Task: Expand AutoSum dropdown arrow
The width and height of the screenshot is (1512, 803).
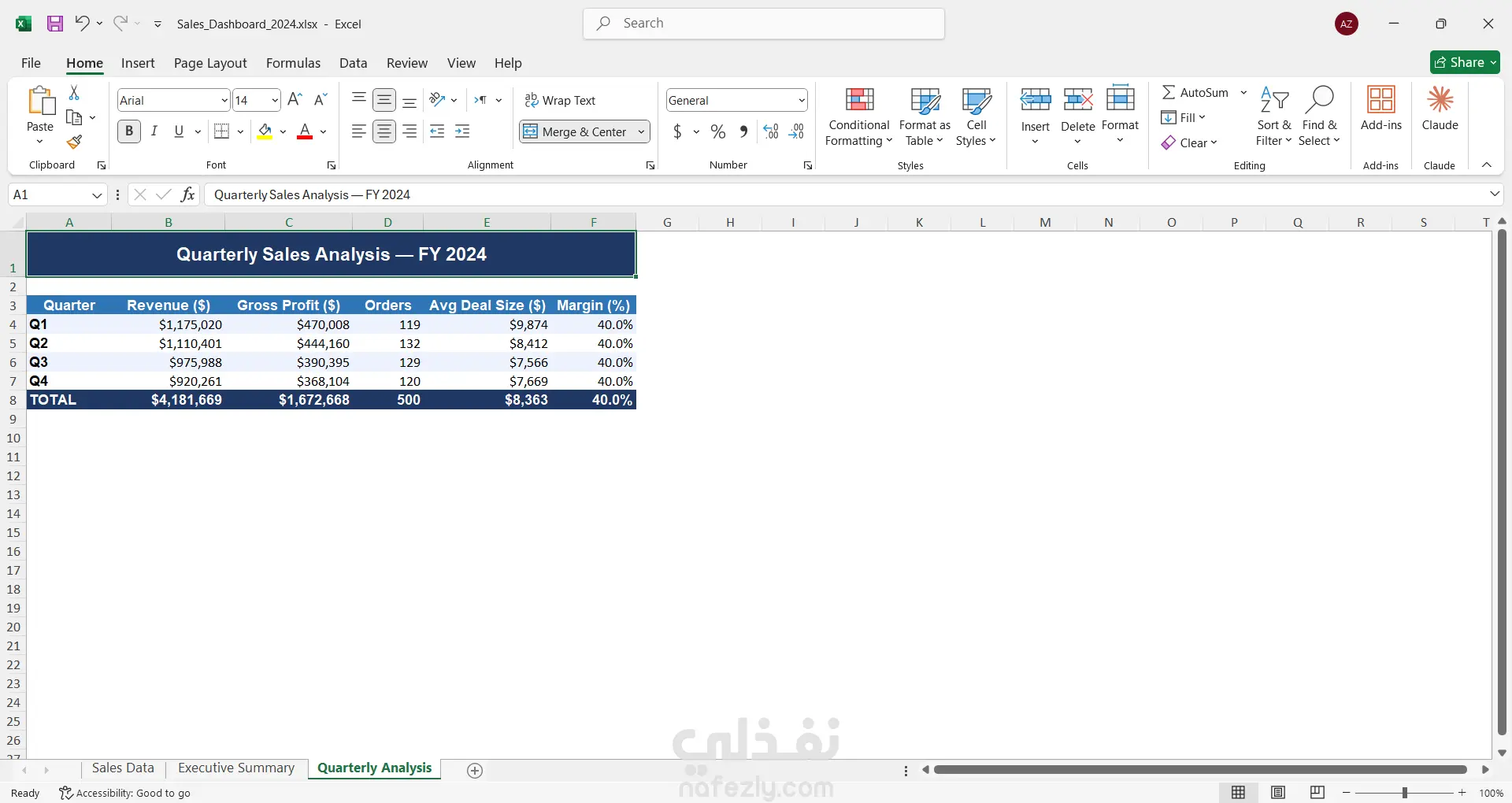Action: 1244,92
